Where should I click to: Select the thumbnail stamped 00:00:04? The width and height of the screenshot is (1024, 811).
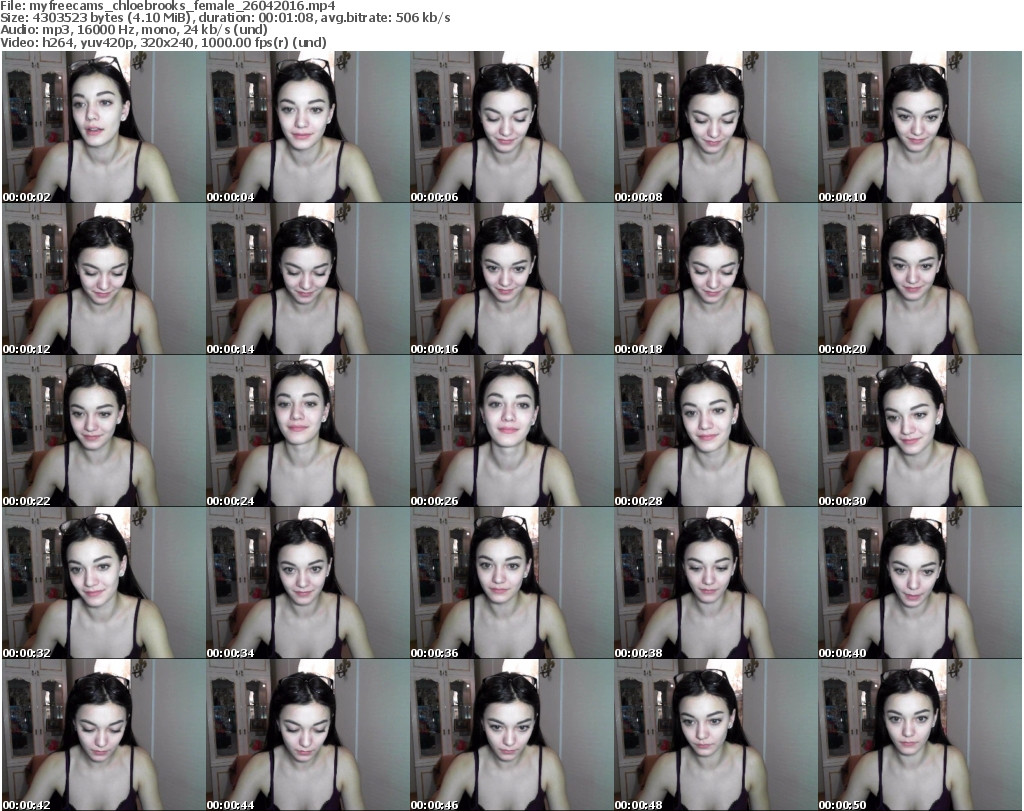click(308, 127)
